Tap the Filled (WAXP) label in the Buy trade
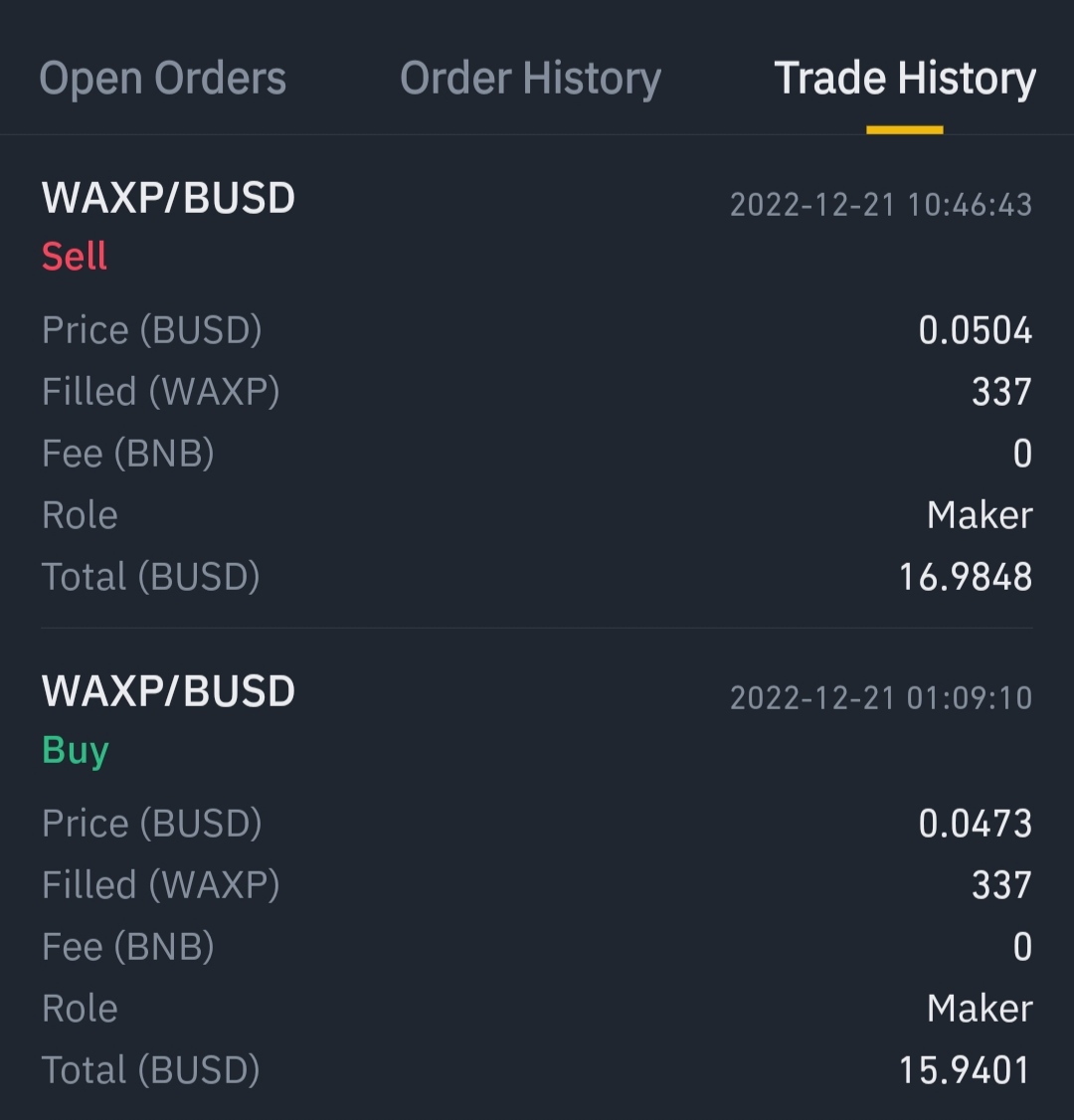Image resolution: width=1074 pixels, height=1120 pixels. (x=161, y=885)
